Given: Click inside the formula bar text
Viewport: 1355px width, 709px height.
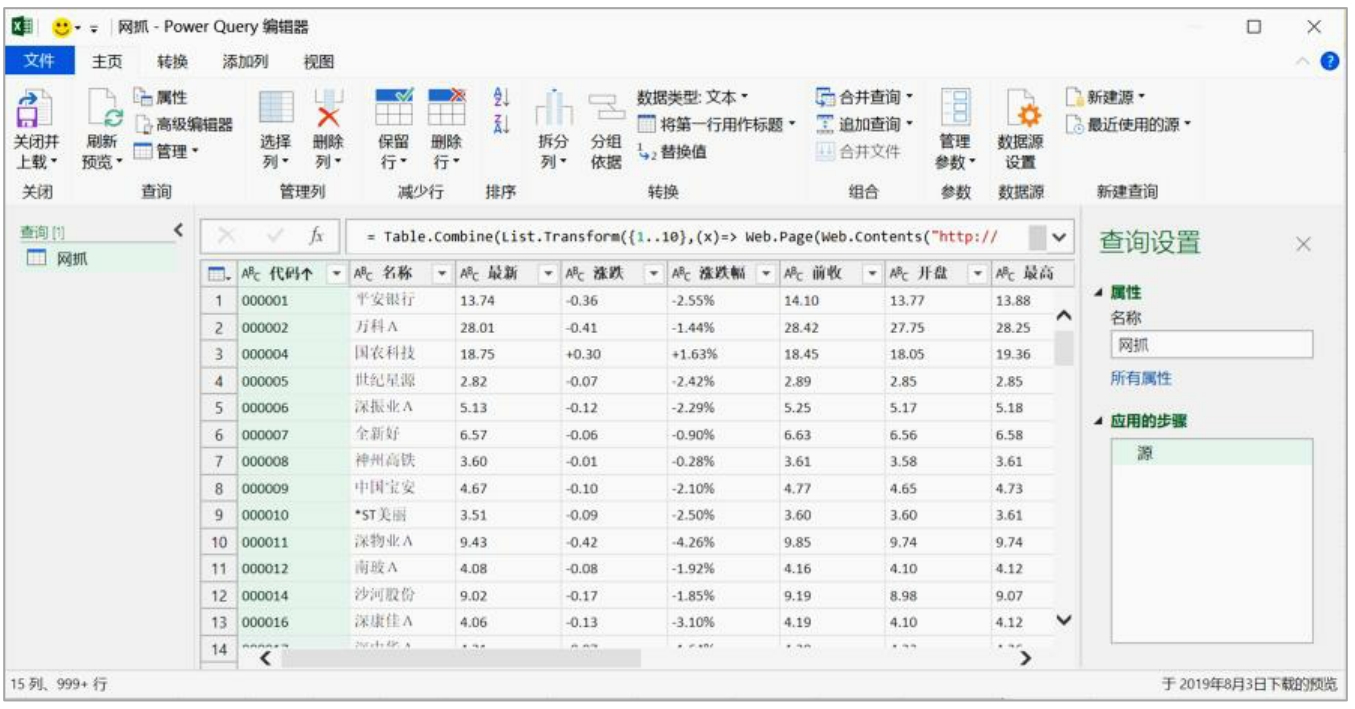Looking at the screenshot, I should click(688, 237).
